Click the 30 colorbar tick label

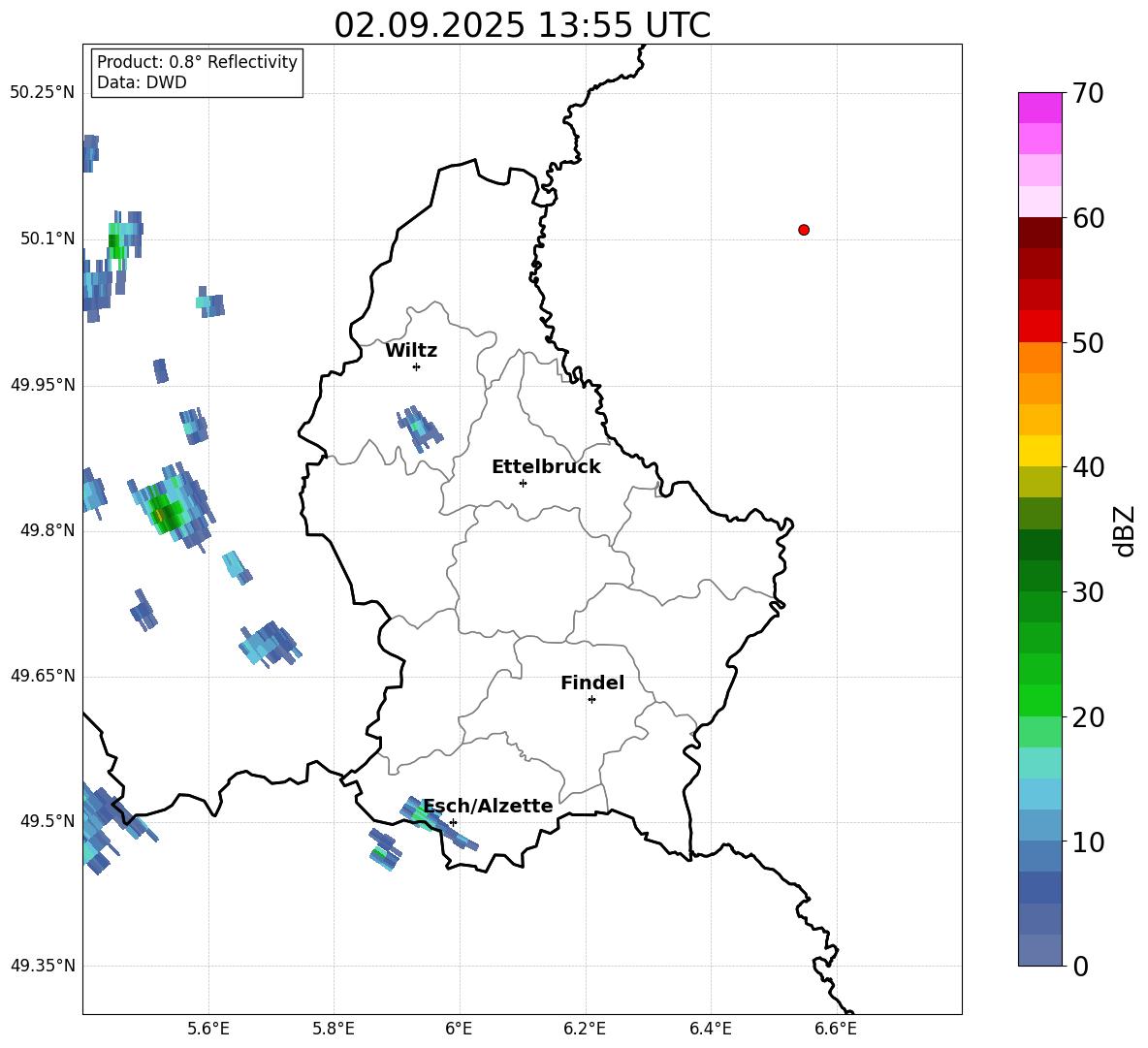tap(1088, 592)
